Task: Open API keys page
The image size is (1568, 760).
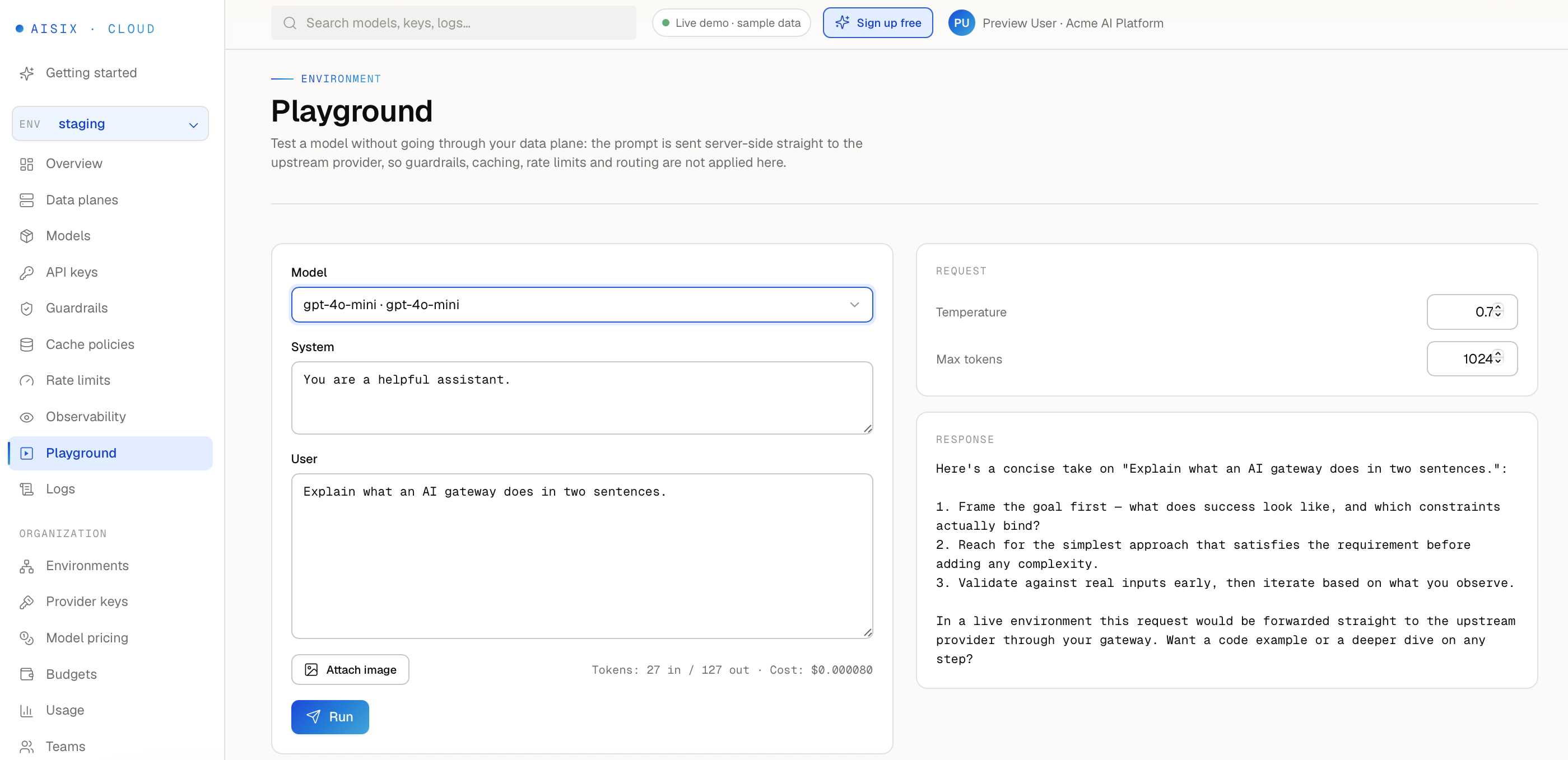Action: click(110, 273)
